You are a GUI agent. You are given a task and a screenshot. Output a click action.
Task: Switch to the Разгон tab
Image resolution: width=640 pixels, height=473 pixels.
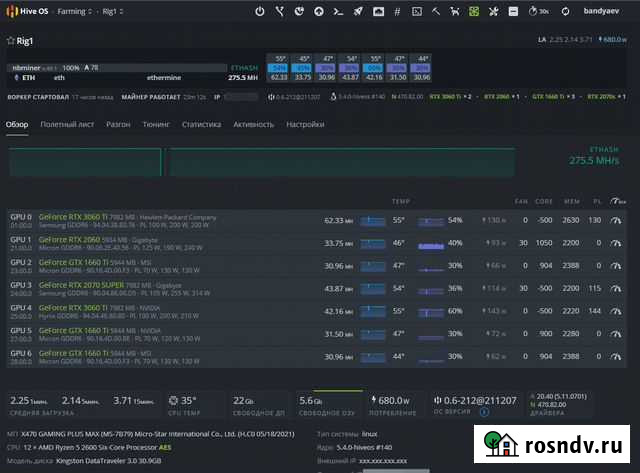tap(118, 125)
